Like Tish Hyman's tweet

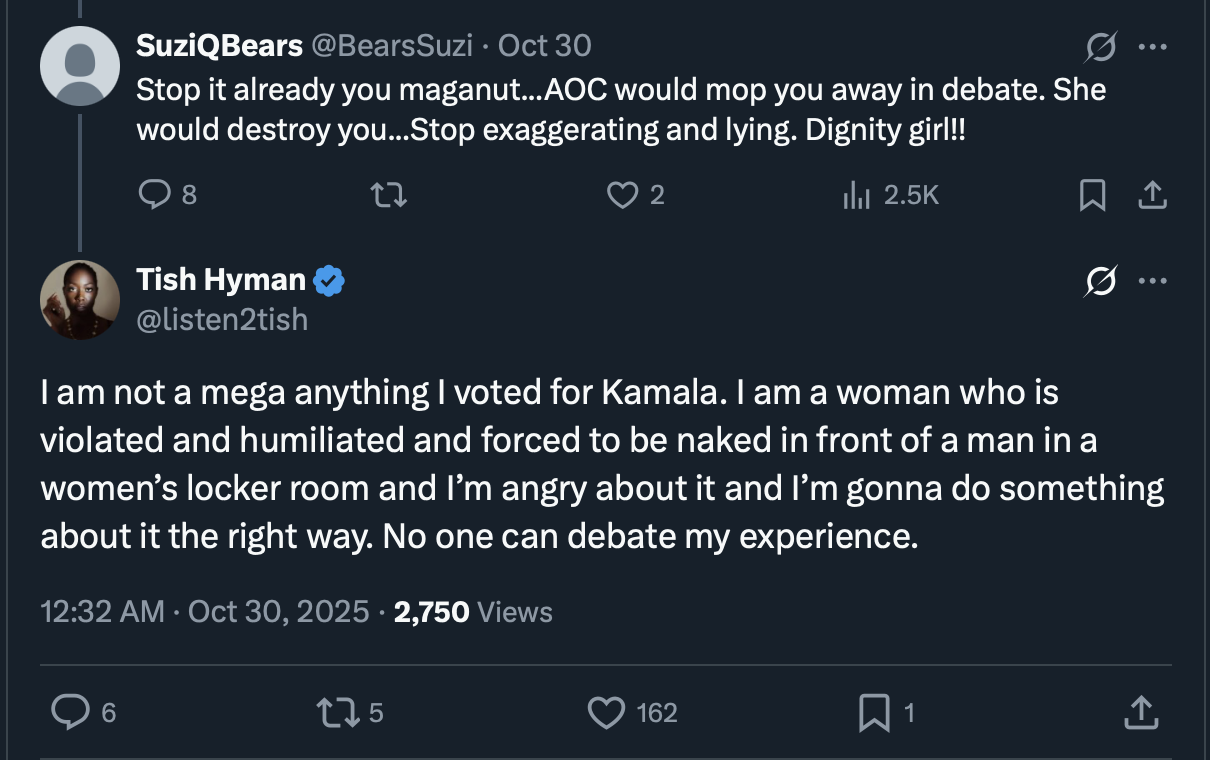coord(605,712)
